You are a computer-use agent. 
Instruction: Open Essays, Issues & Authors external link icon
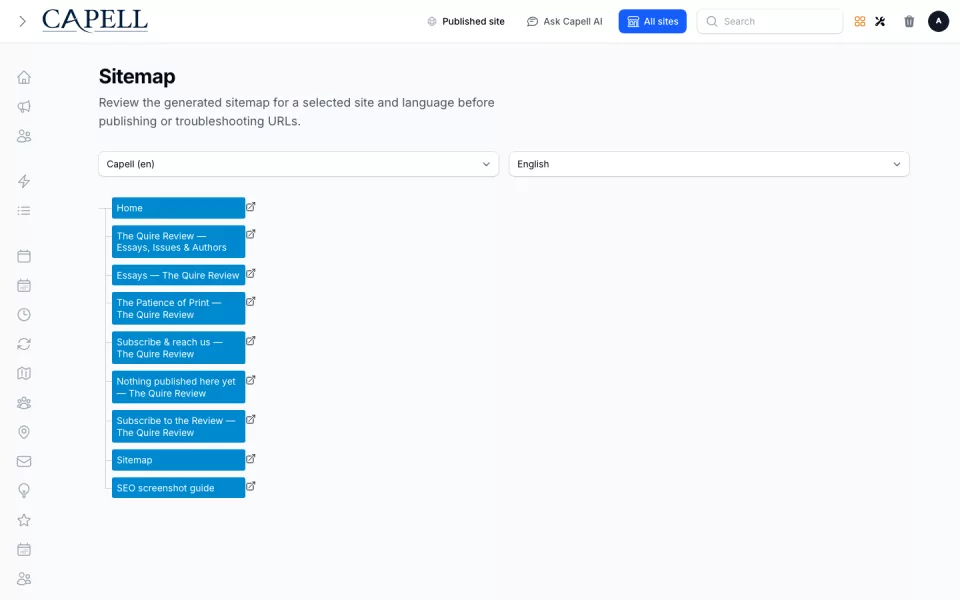coord(250,234)
